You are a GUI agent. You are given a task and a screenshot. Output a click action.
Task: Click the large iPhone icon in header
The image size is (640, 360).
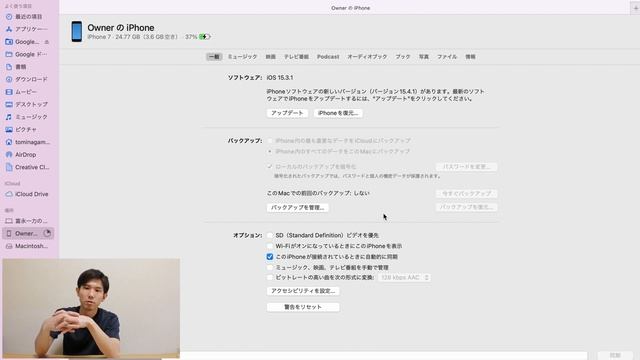click(x=77, y=31)
